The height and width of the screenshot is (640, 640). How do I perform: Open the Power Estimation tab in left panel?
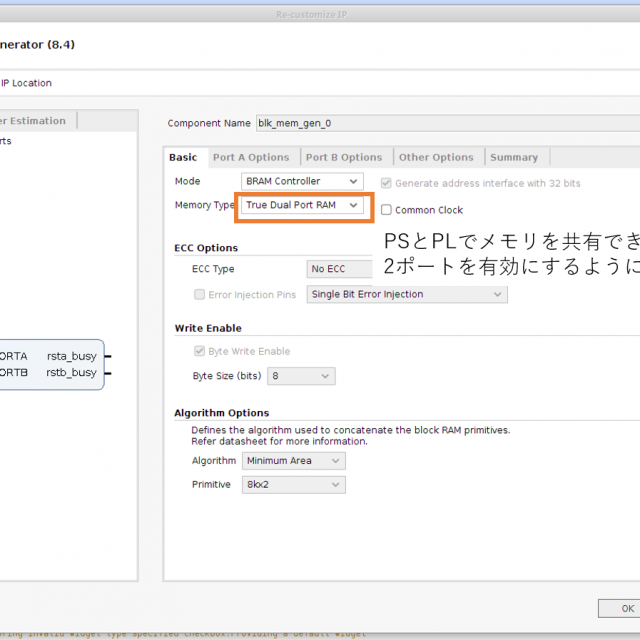[35, 121]
